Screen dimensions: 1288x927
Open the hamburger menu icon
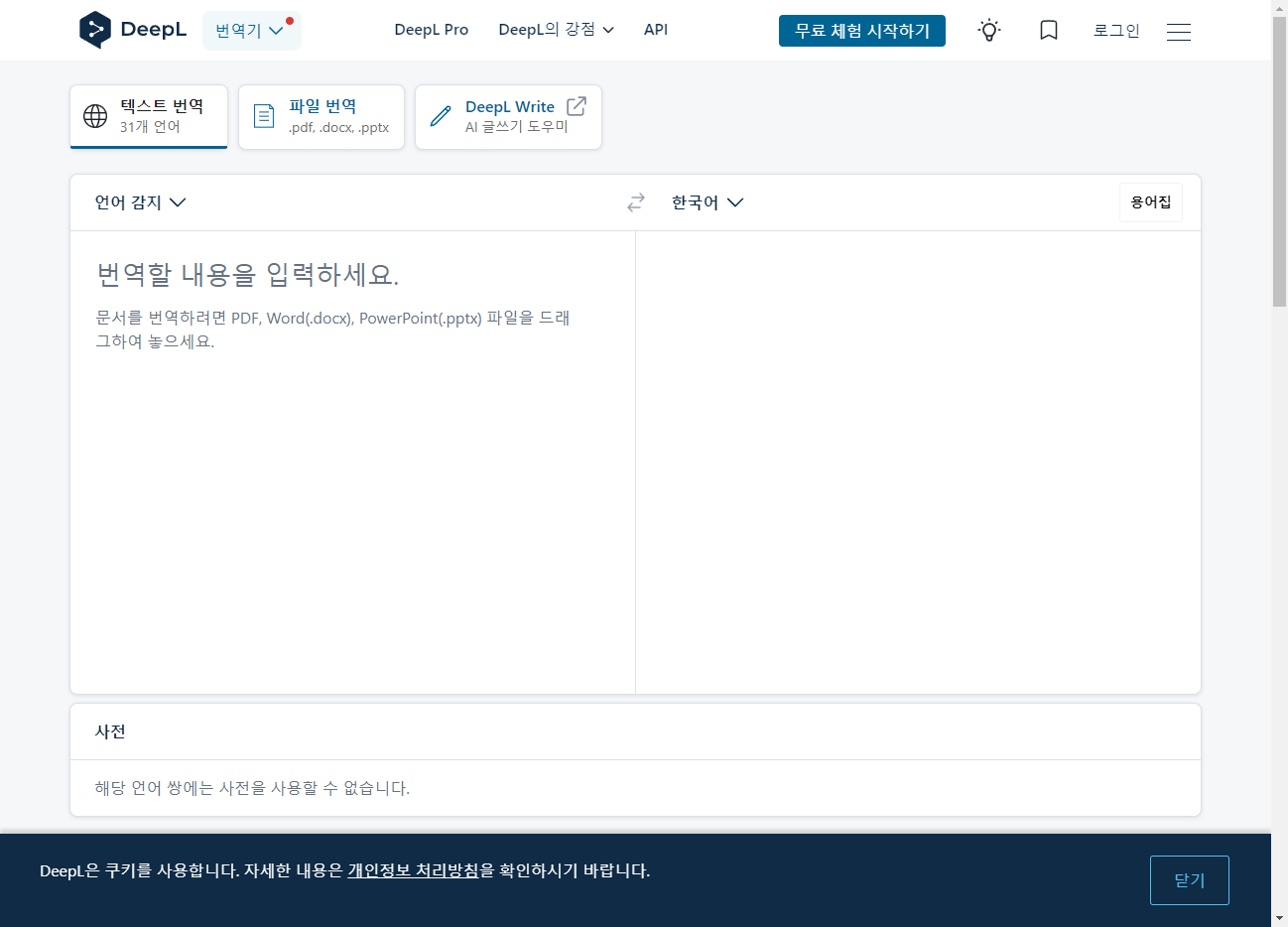[x=1178, y=32]
